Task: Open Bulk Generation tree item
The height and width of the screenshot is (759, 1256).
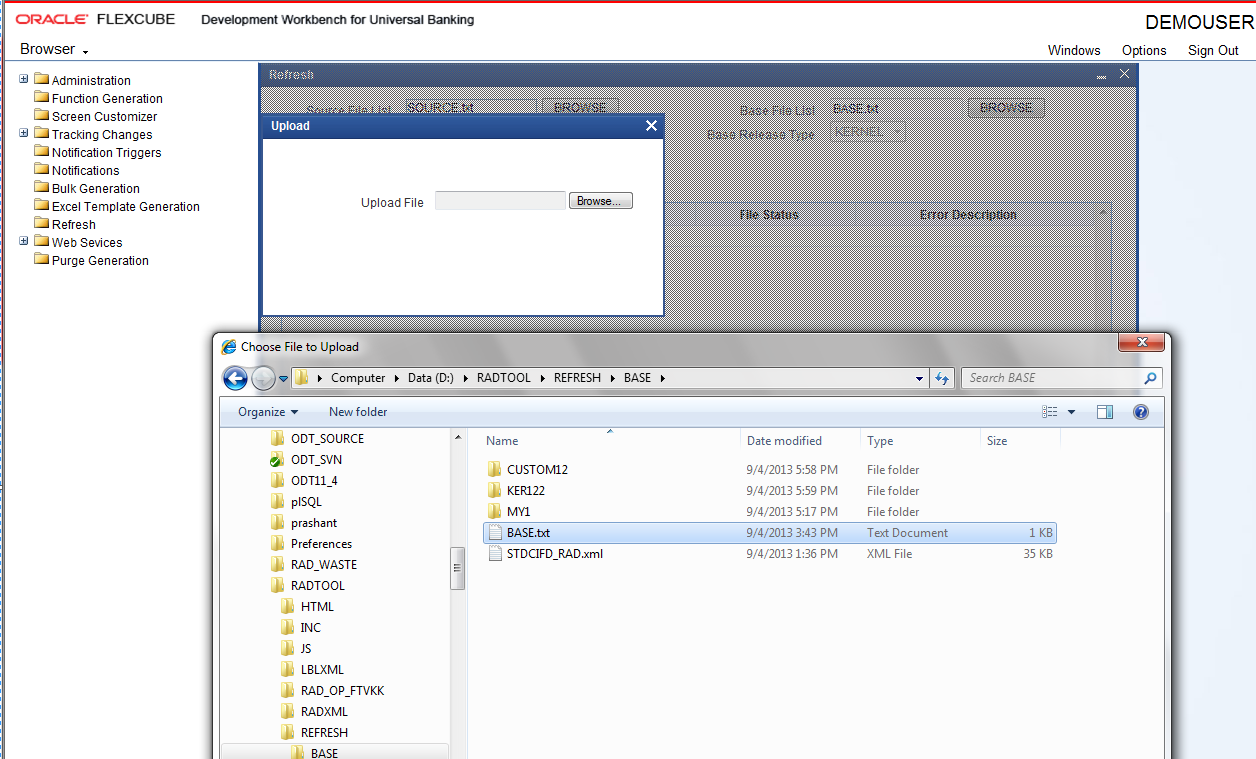Action: coord(96,188)
